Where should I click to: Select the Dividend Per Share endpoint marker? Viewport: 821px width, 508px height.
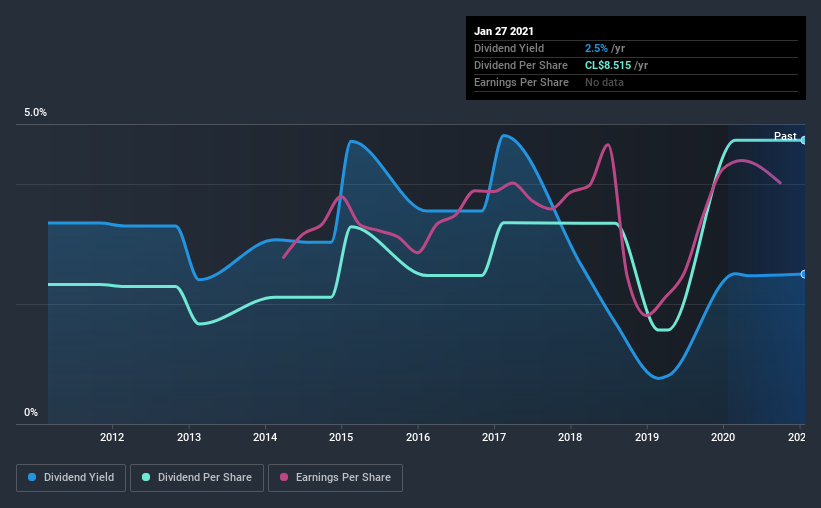803,140
